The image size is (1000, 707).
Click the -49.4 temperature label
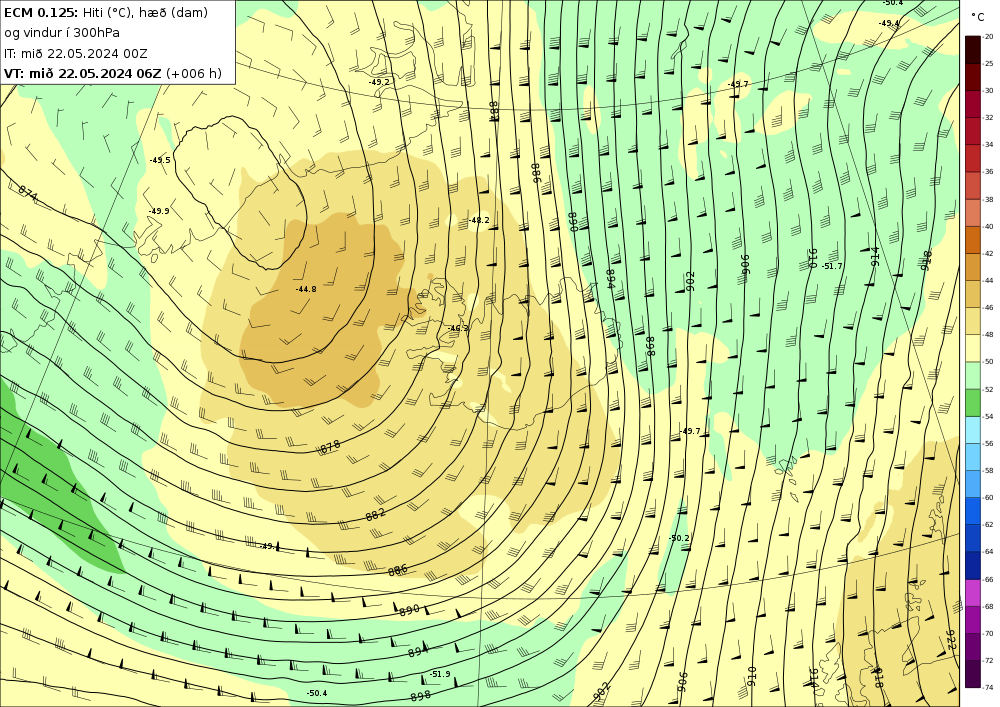(x=888, y=23)
